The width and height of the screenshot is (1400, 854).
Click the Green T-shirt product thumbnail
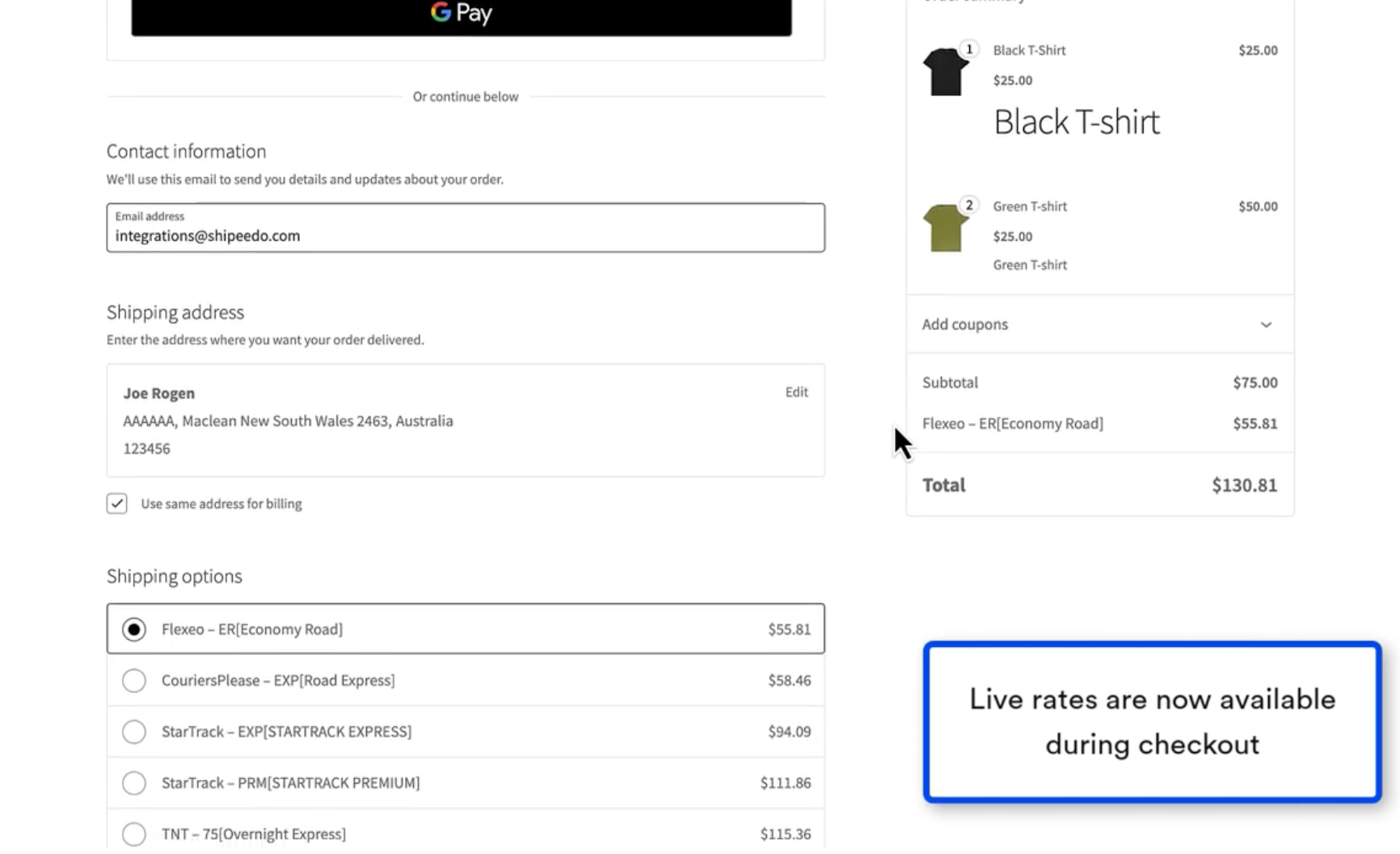tap(945, 228)
